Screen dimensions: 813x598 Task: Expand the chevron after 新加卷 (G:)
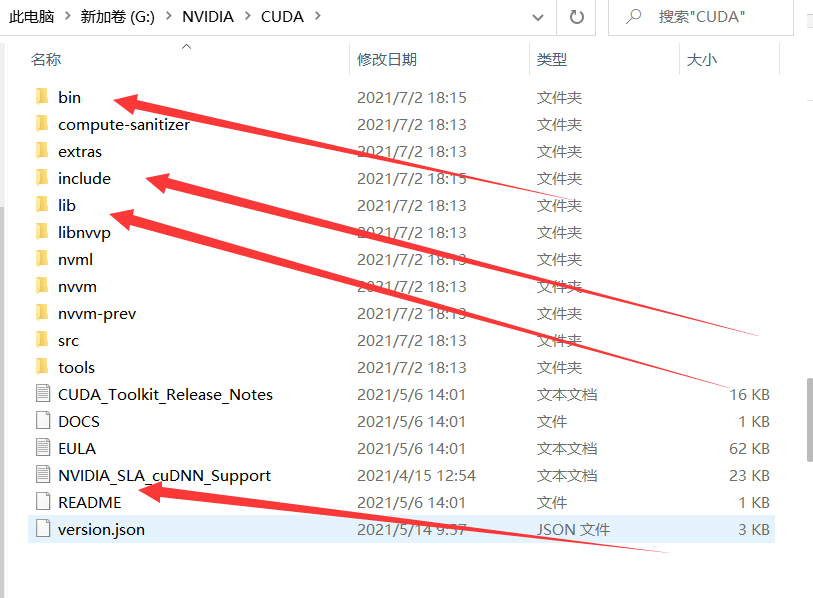169,17
